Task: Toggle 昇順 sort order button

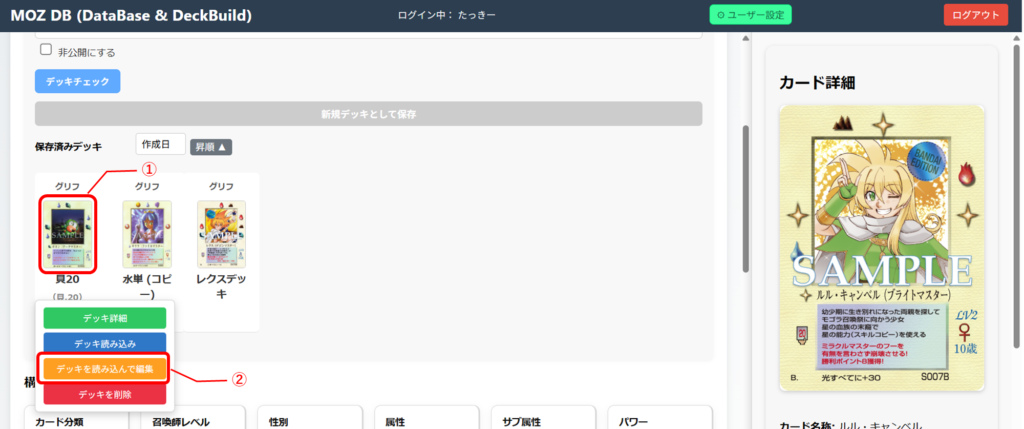Action: 211,147
